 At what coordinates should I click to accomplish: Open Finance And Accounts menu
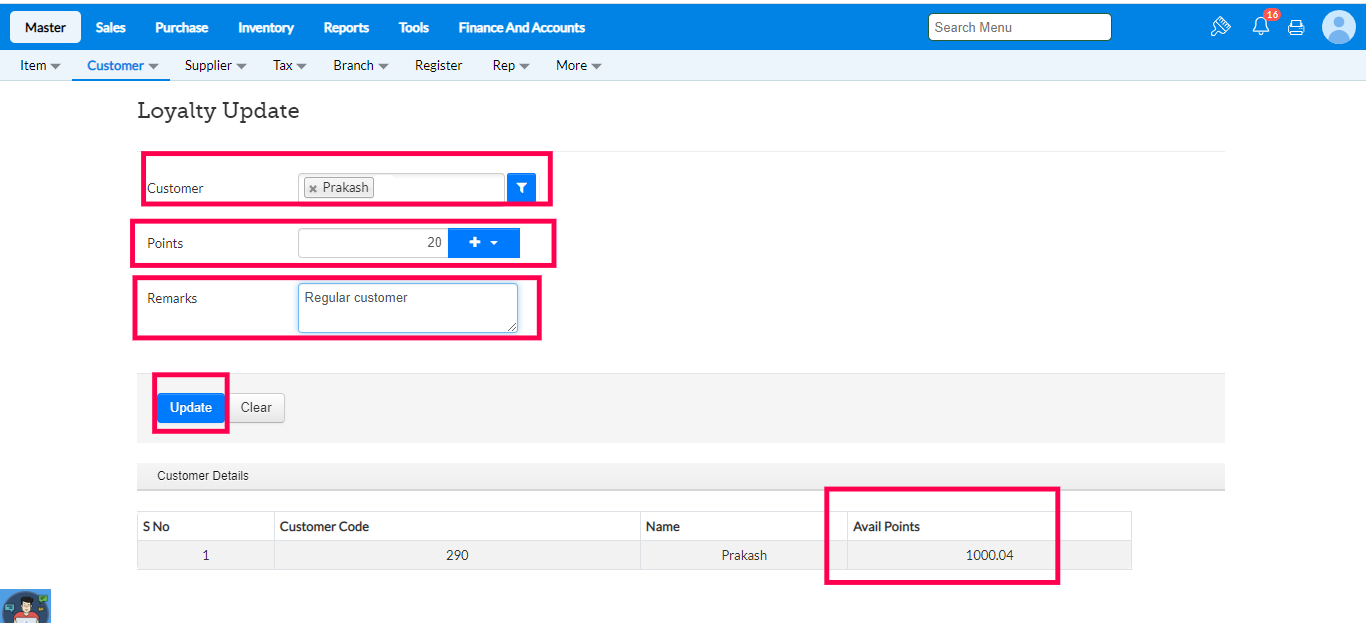521,28
